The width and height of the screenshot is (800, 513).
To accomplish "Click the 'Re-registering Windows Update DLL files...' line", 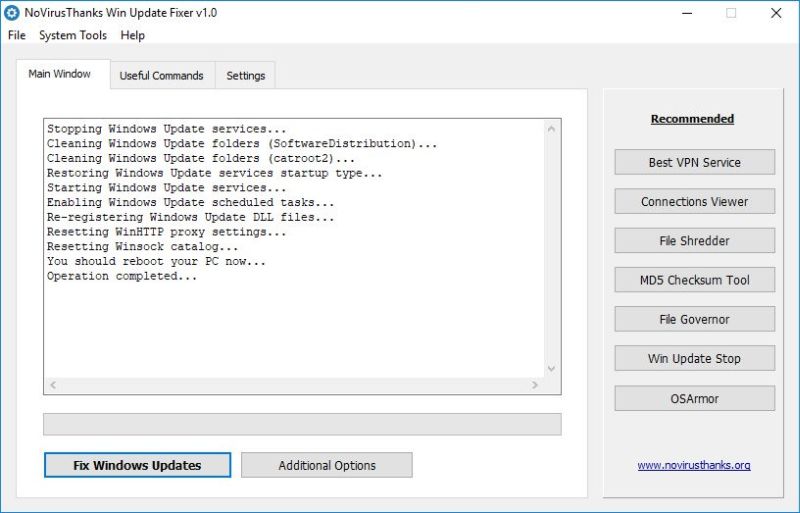I will (190, 217).
